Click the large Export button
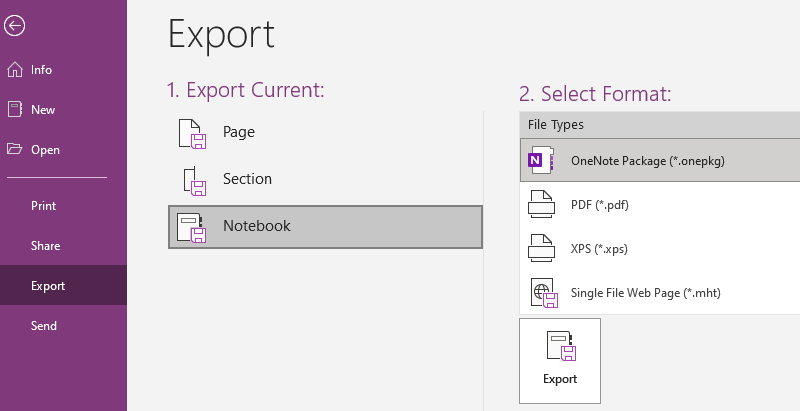Image resolution: width=800 pixels, height=411 pixels. [x=560, y=361]
